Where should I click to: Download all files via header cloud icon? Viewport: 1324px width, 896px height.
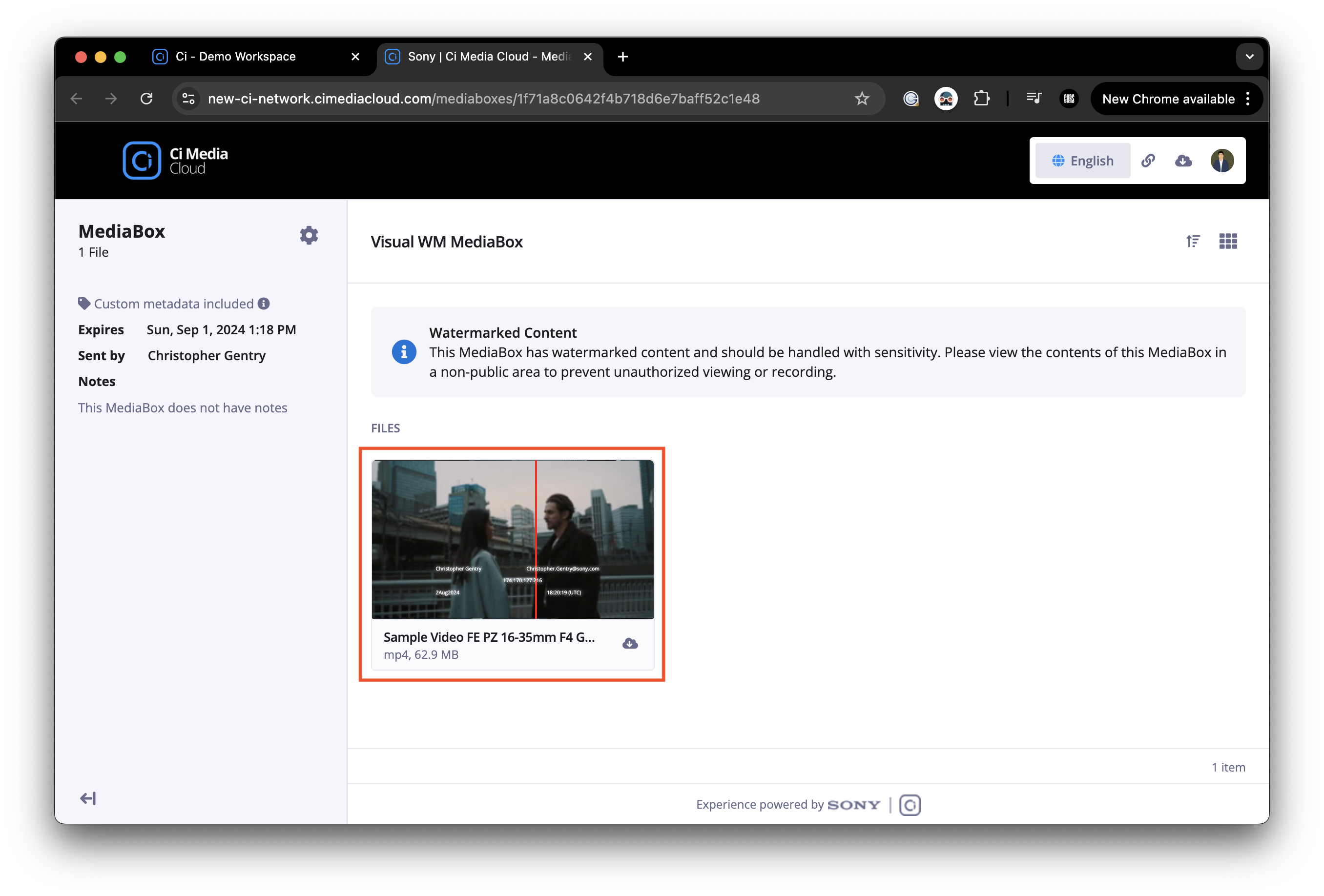1183,161
